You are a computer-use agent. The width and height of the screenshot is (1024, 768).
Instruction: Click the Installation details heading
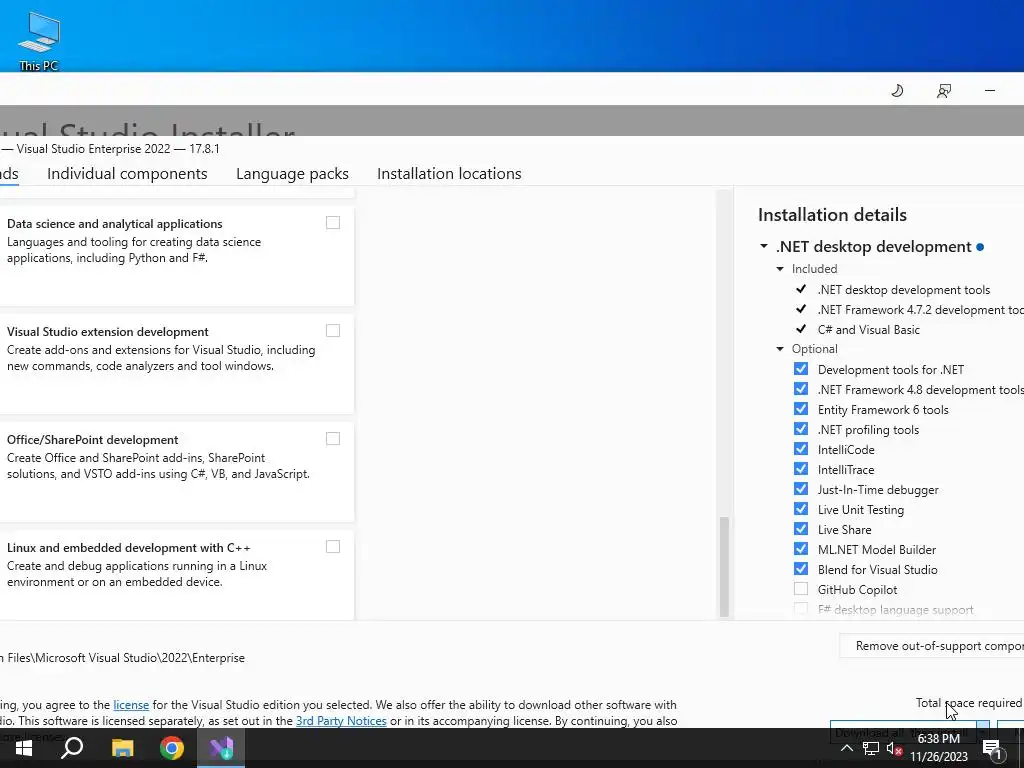pos(832,215)
